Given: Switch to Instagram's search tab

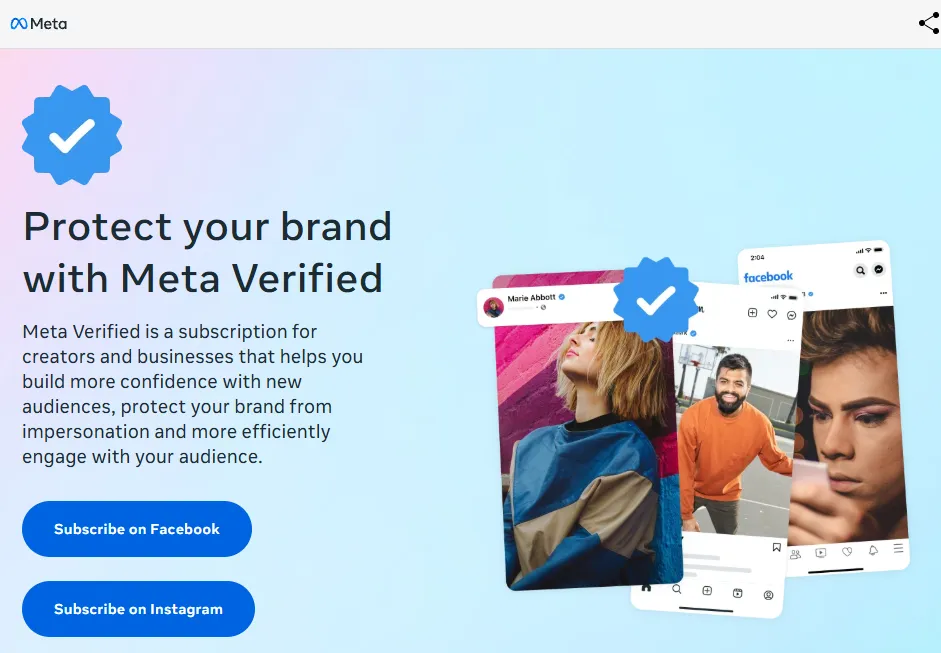Looking at the screenshot, I should [676, 589].
